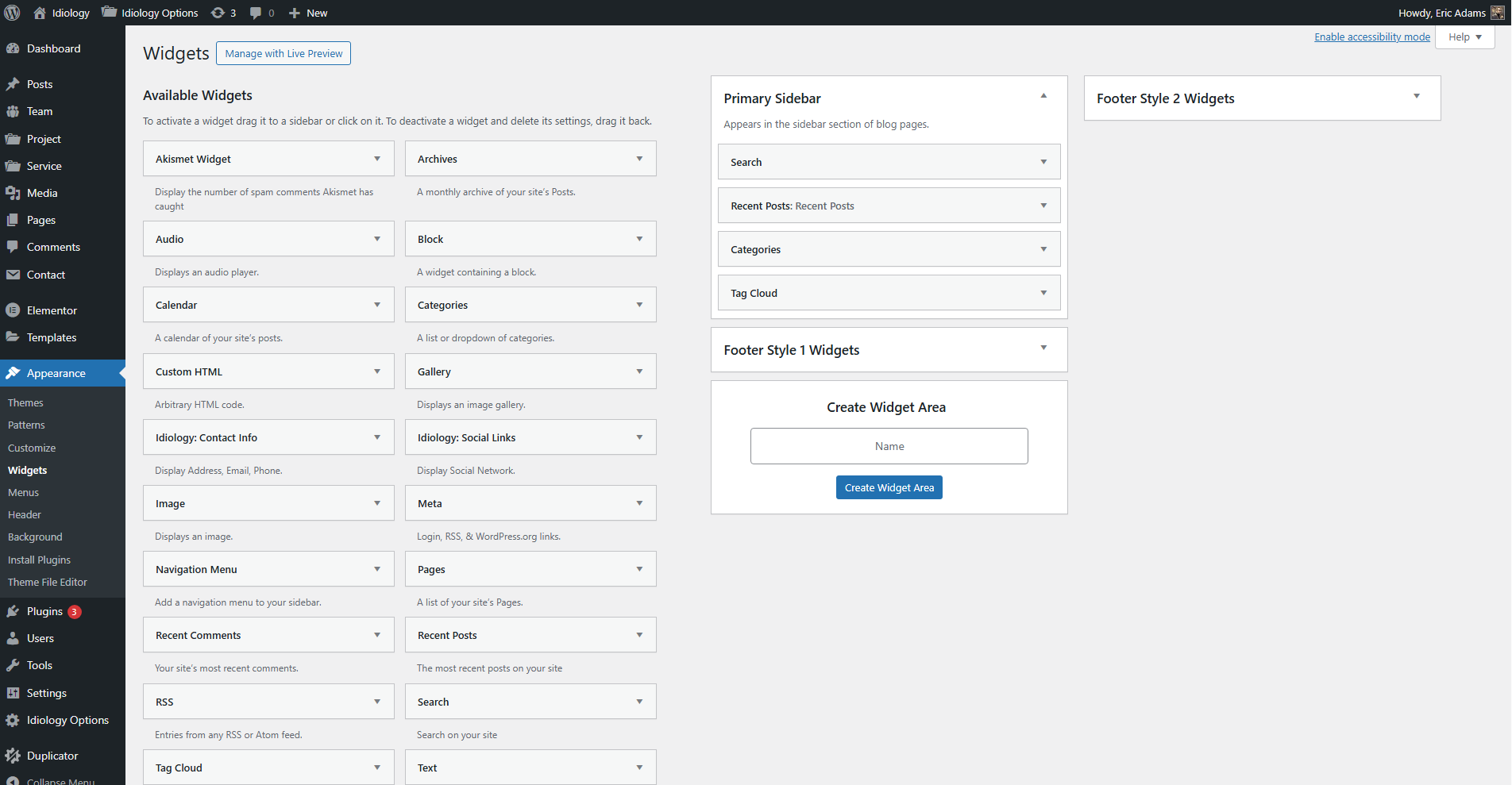Click Enable accessibility mode link
Viewport: 1512px width, 785px height.
(1371, 37)
